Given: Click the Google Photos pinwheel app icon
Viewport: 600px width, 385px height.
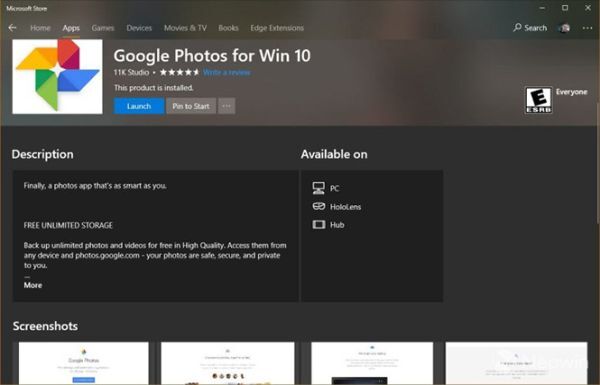Looking at the screenshot, I should click(x=57, y=77).
